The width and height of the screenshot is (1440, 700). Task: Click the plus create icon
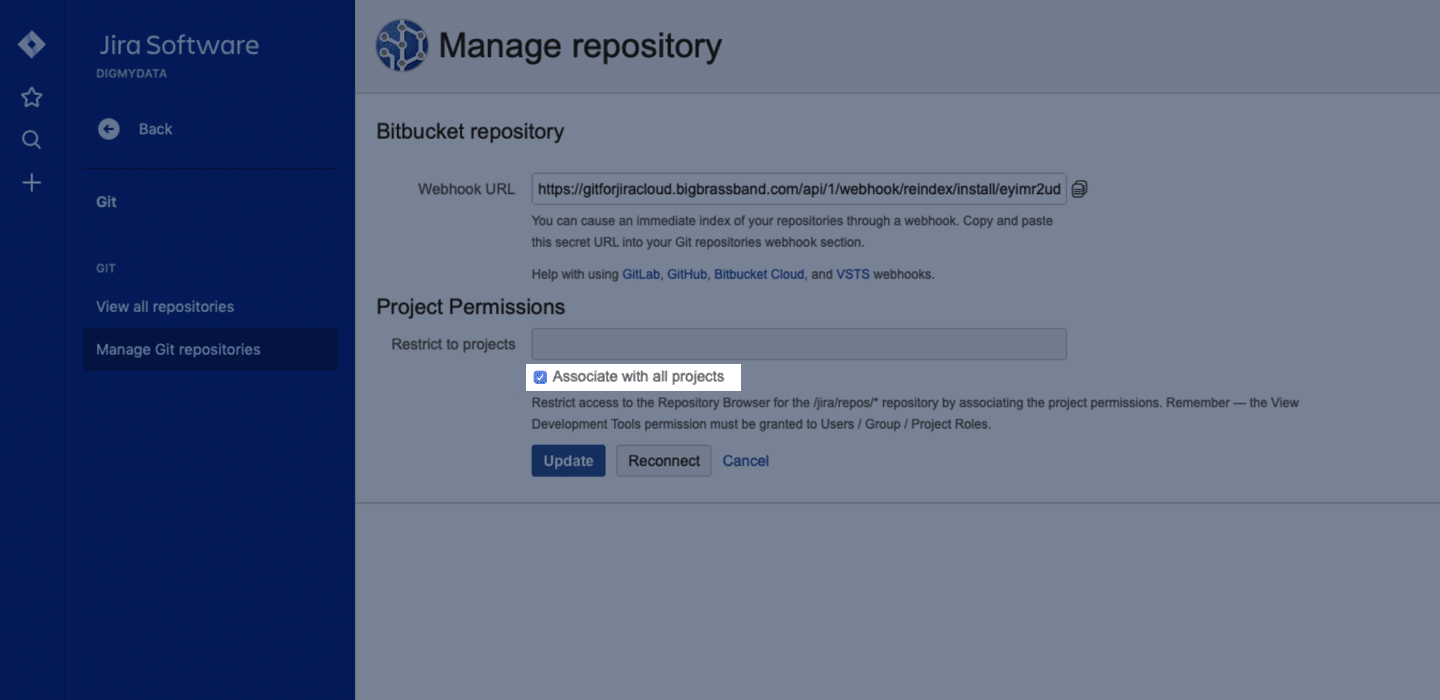[32, 183]
